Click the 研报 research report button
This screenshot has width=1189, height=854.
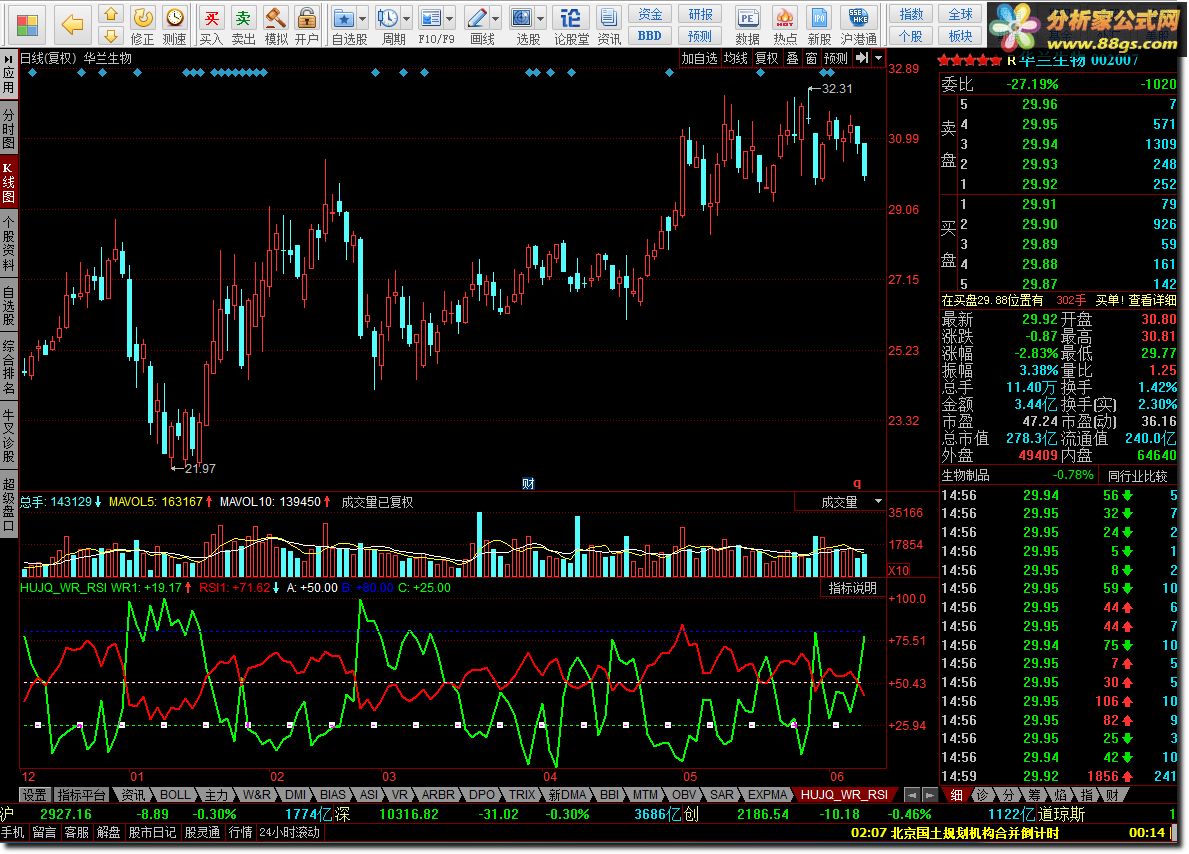click(x=700, y=14)
